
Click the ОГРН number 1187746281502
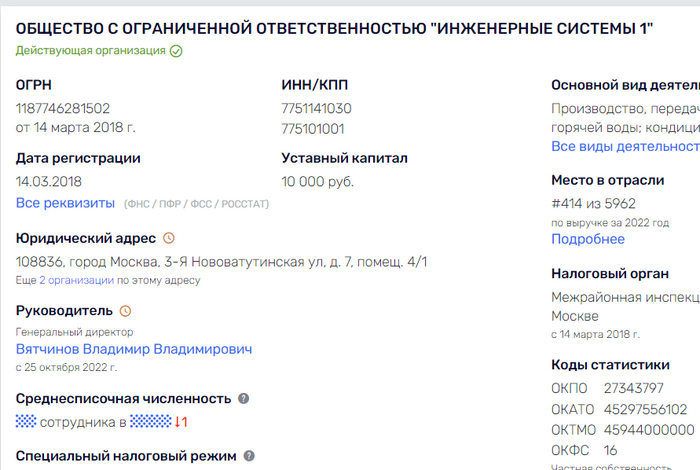coord(63,108)
